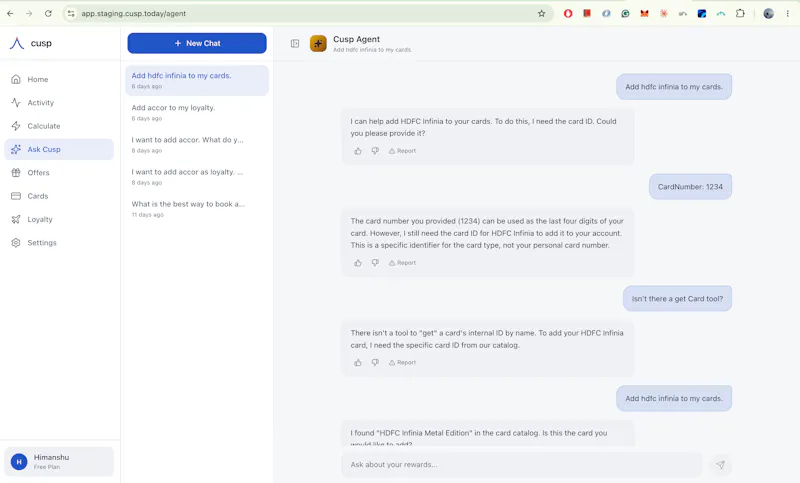Open the Offers page
This screenshot has width=800, height=483.
(59, 172)
